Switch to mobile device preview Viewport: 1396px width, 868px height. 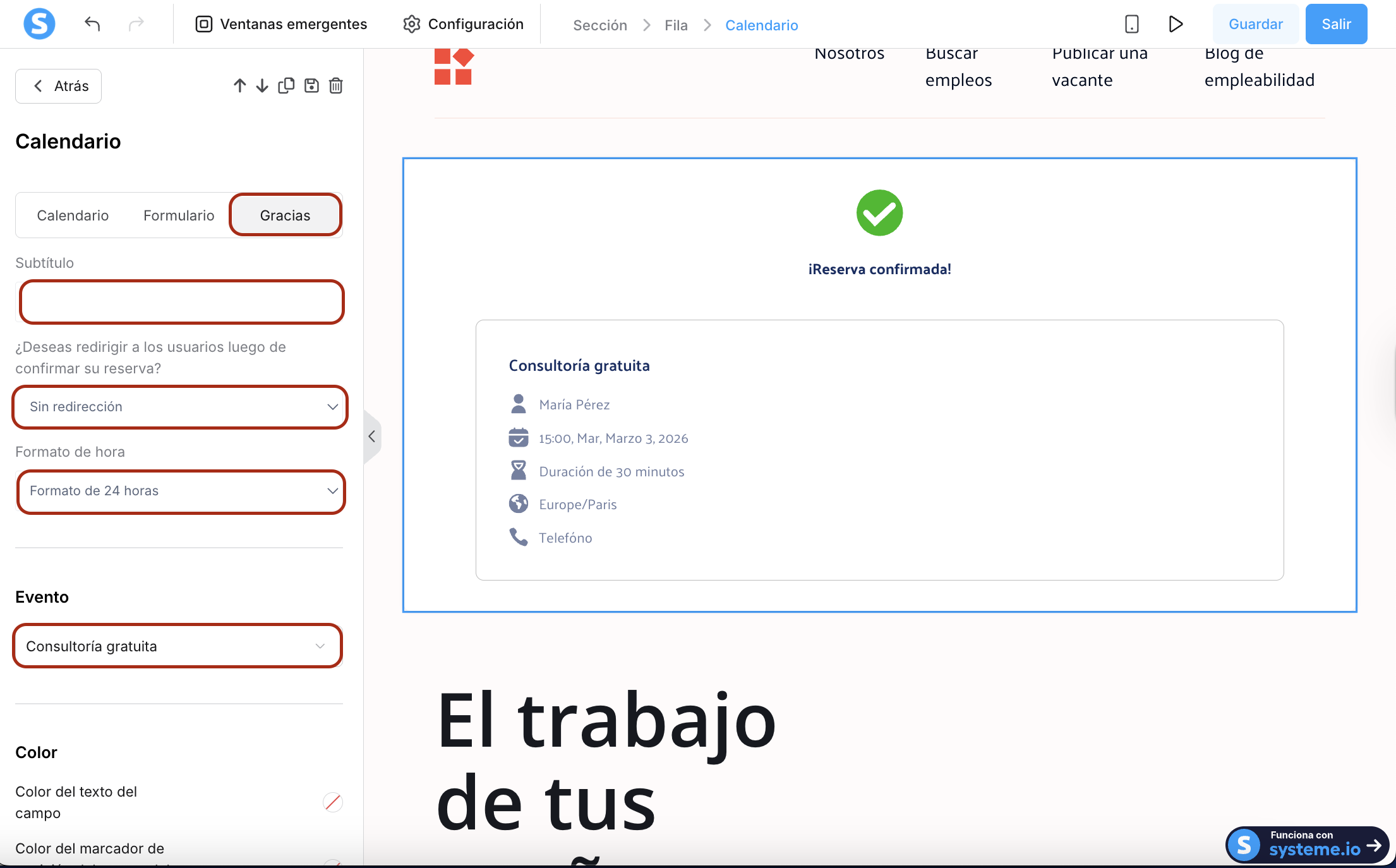point(1131,24)
